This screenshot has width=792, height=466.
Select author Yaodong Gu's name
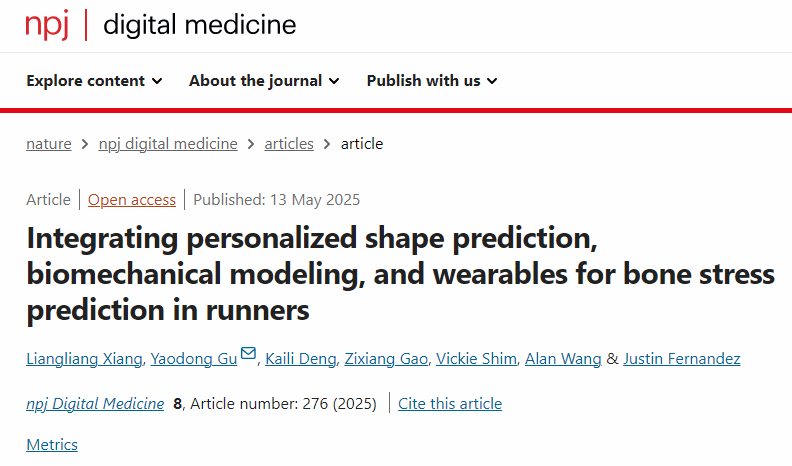point(193,359)
